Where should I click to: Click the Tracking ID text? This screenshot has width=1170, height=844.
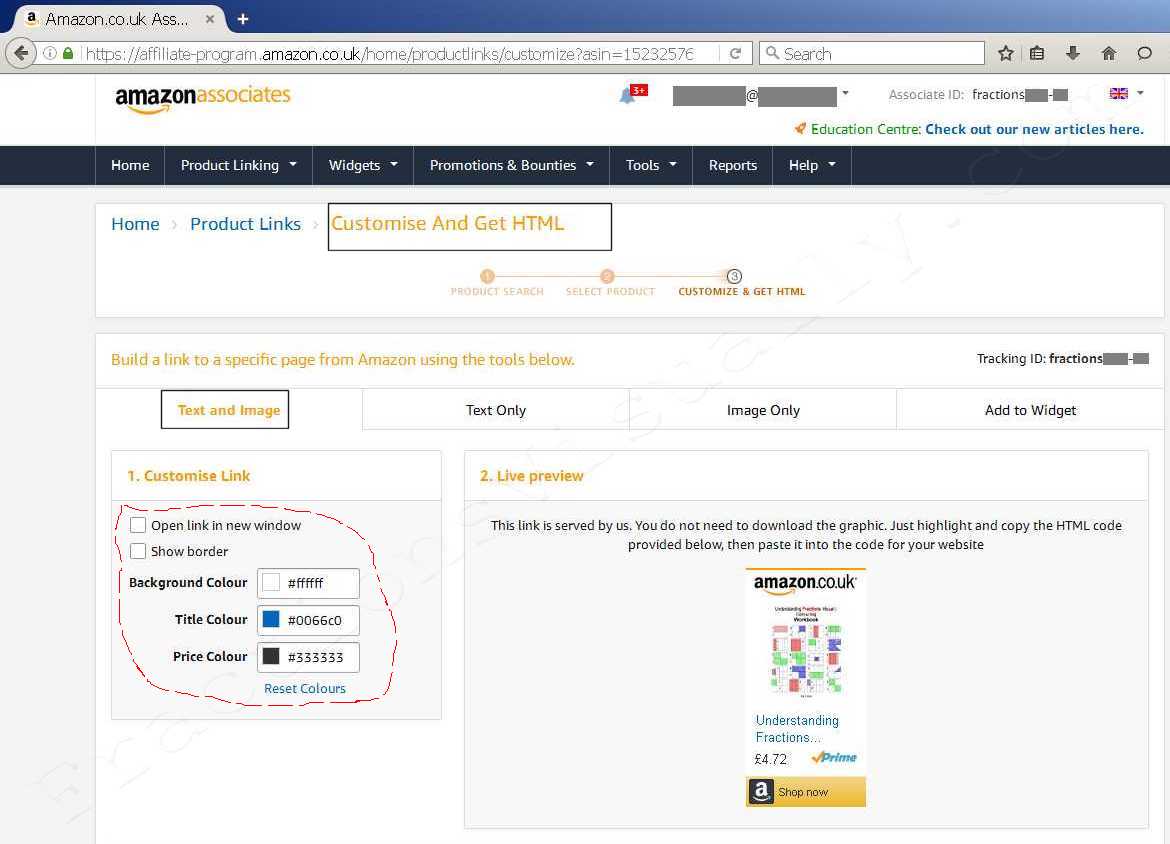point(1063,359)
